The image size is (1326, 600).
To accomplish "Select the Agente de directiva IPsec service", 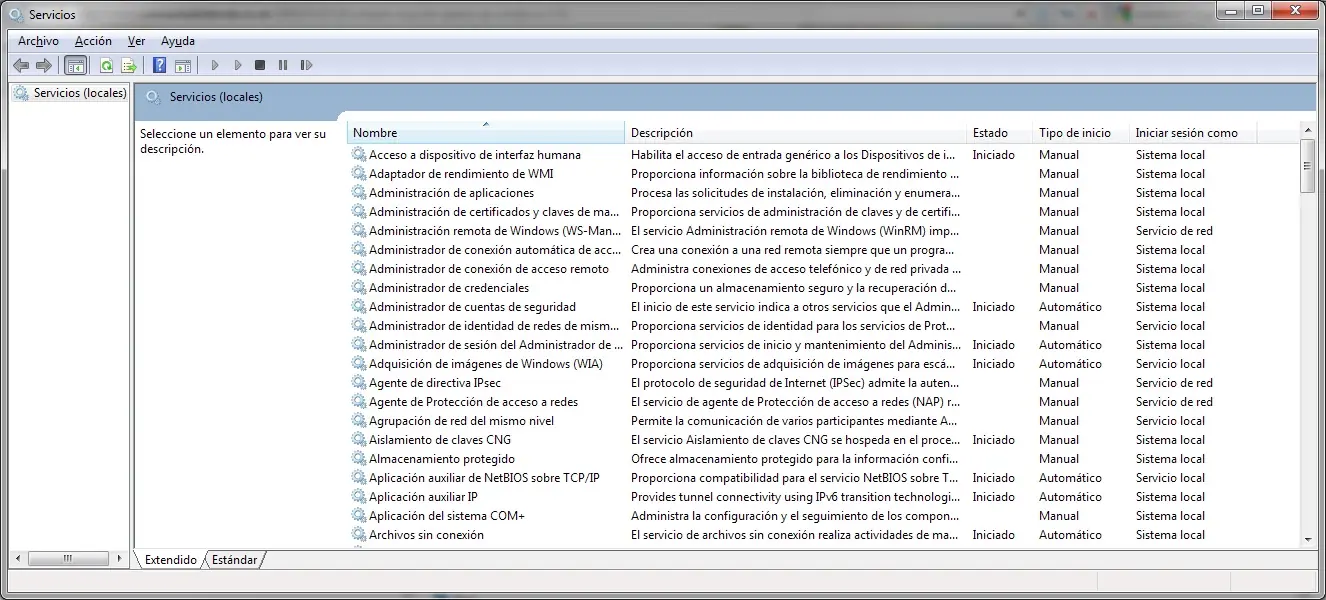I will [x=434, y=383].
